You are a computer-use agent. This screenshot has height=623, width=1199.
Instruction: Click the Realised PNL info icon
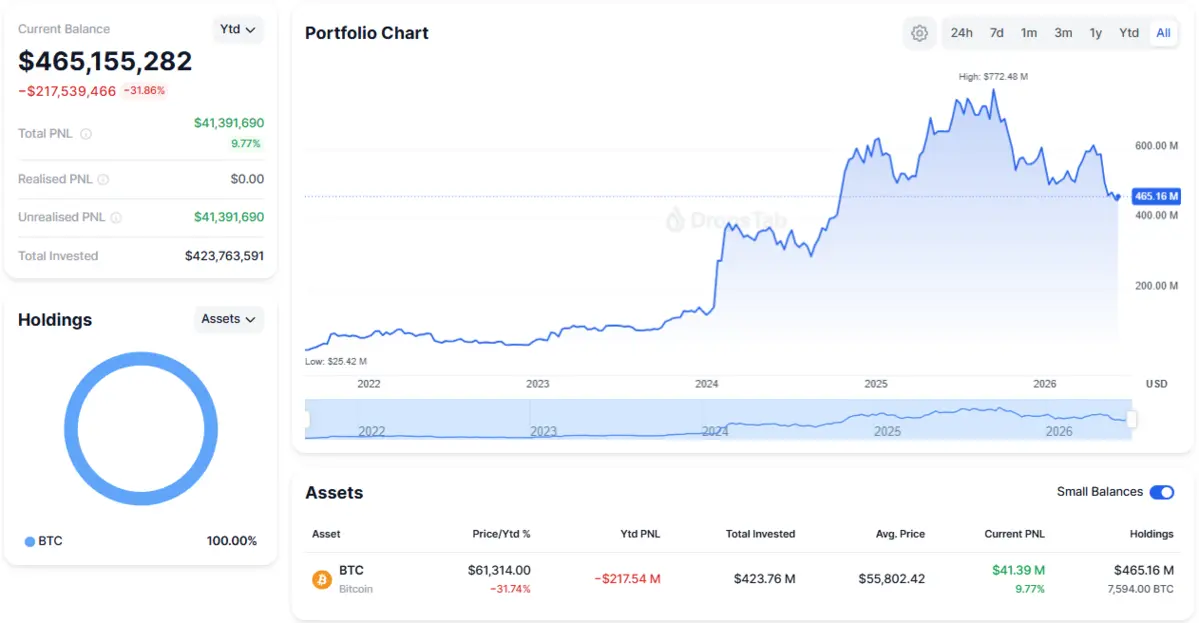[x=103, y=180]
